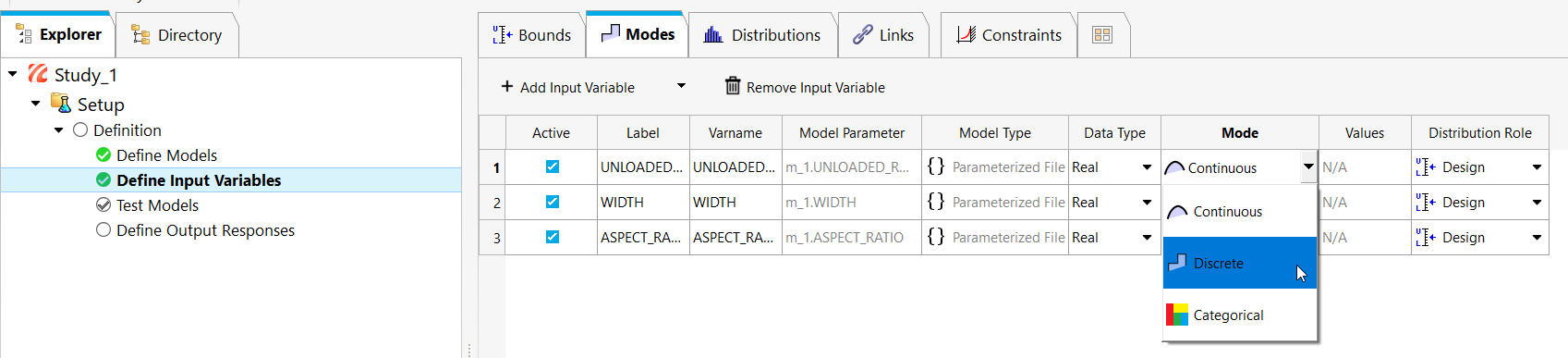Toggle Active checkbox for WIDTH variable
The width and height of the screenshot is (1568, 358).
click(553, 202)
